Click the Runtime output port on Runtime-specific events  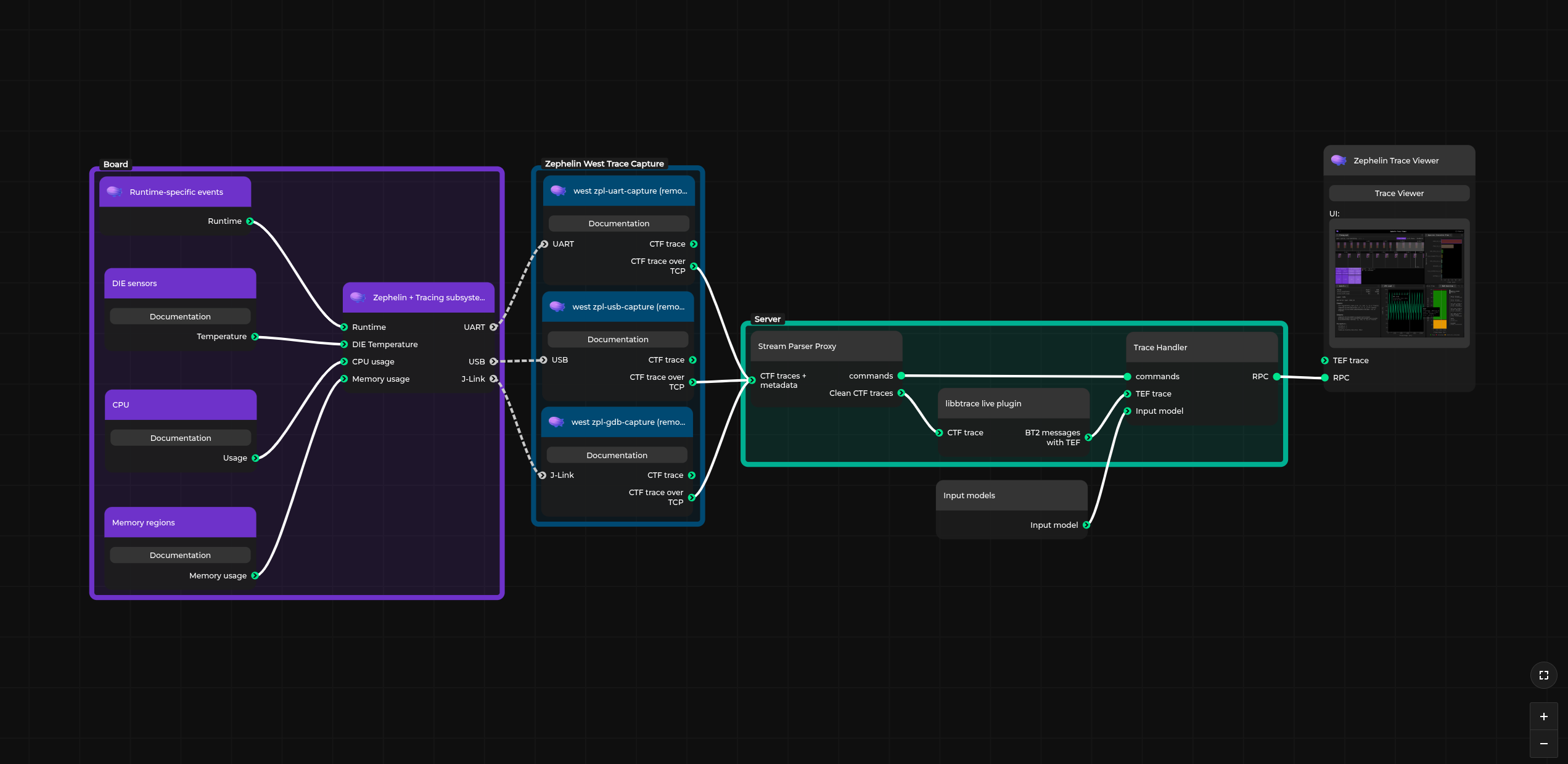250,221
